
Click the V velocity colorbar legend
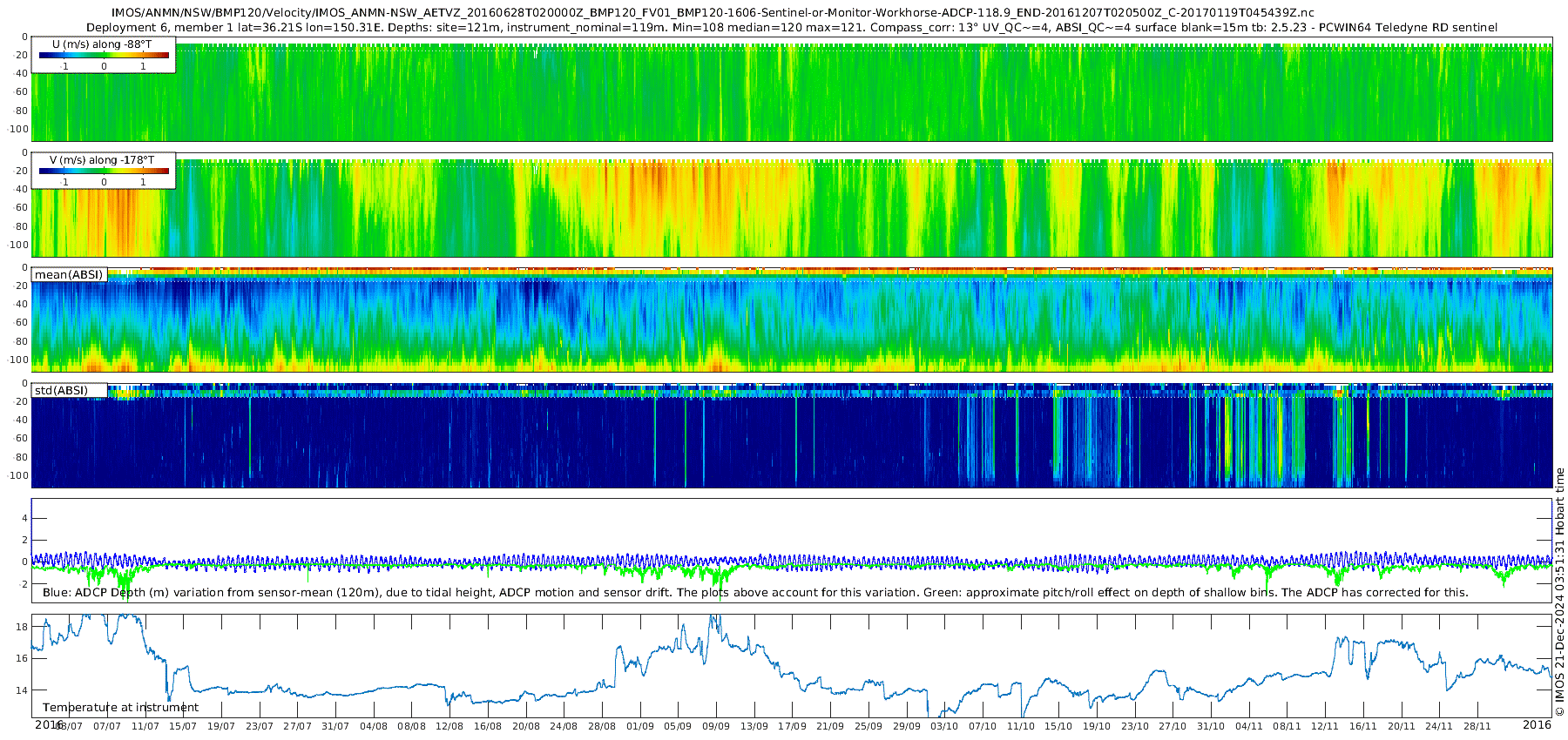click(x=104, y=172)
